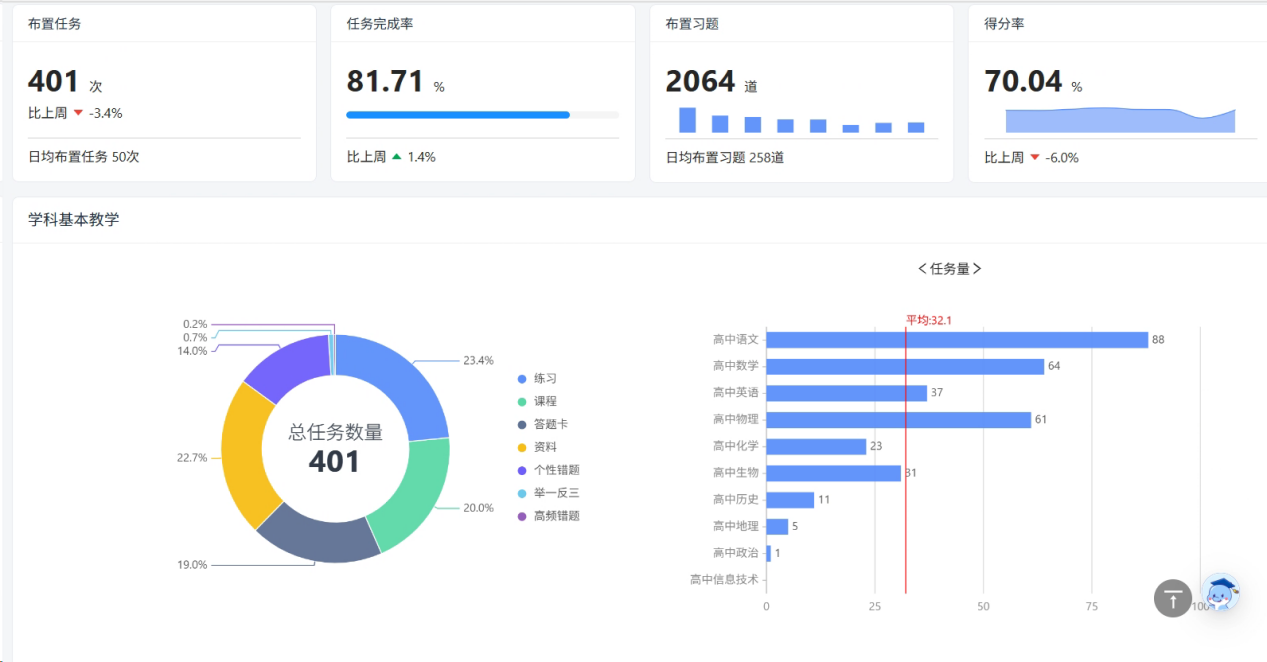Screen dimensions: 1267x662
Task: Click the right arrow beside 任务量
Action: pyautogui.click(x=977, y=269)
